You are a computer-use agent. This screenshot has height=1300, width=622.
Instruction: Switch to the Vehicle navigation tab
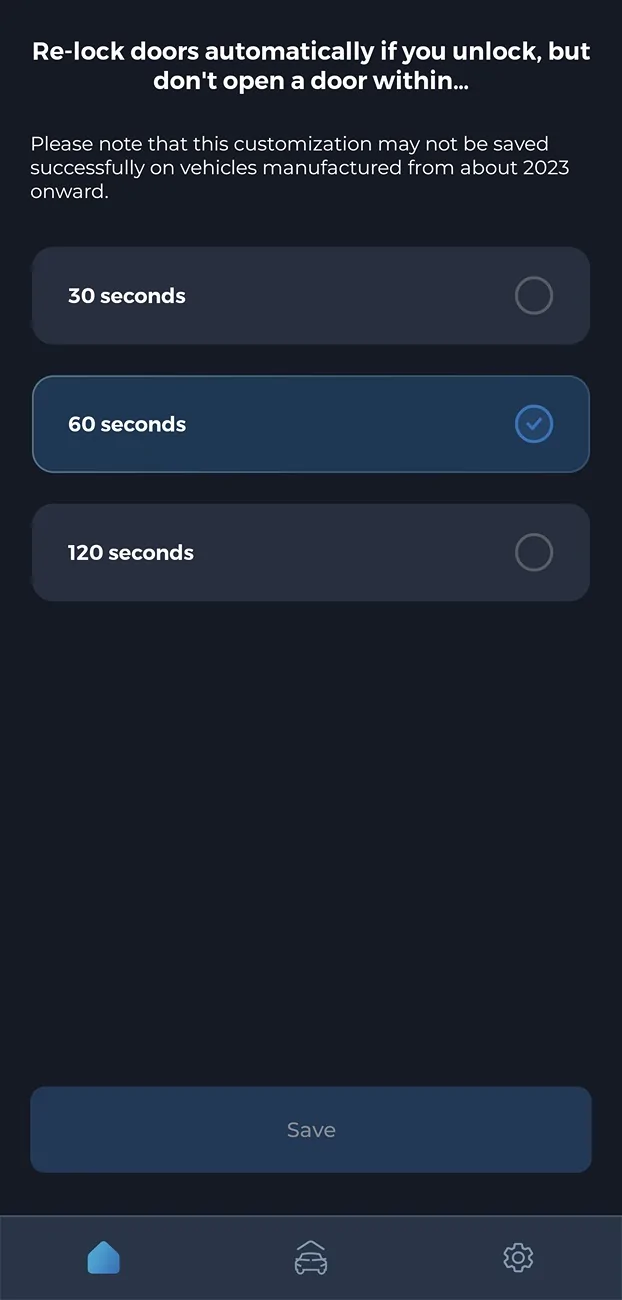point(311,1257)
